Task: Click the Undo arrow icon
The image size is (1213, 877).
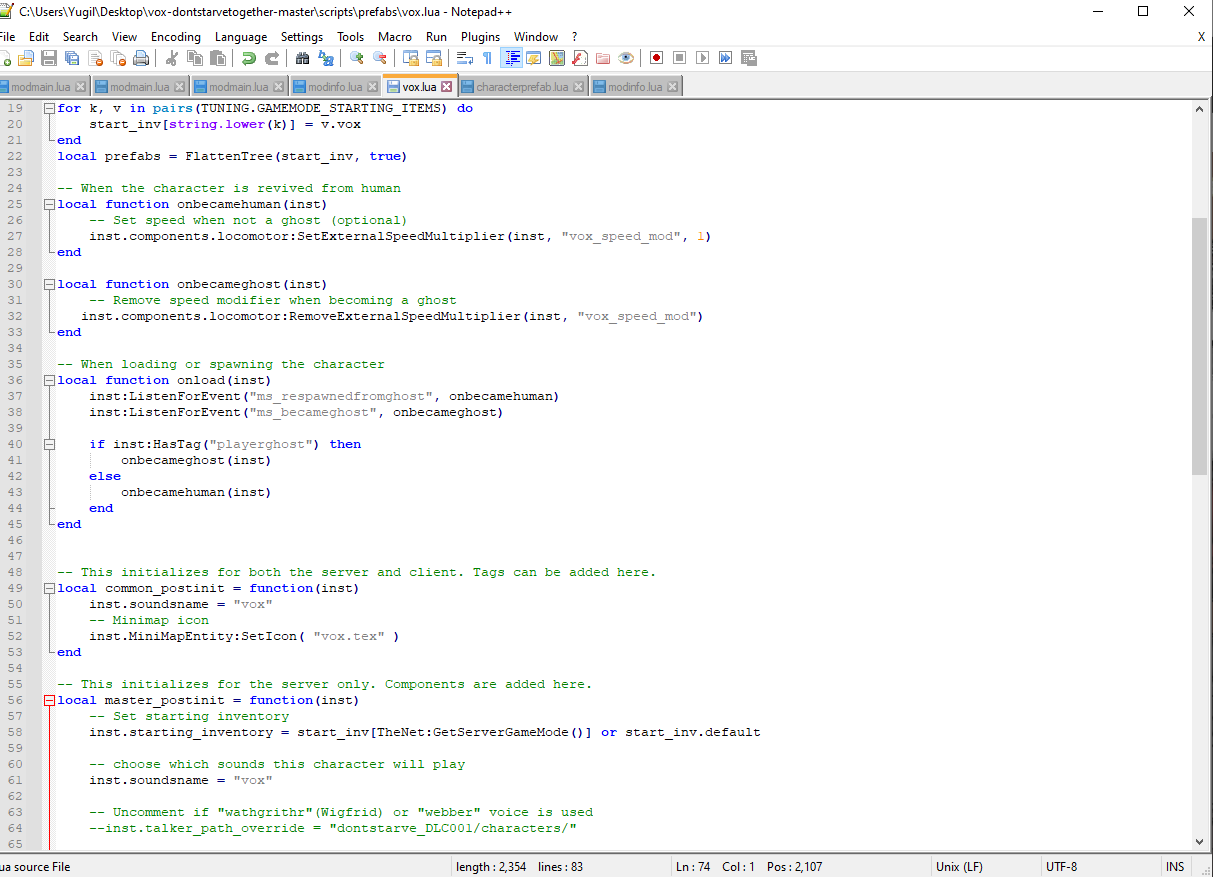Action: [248, 58]
